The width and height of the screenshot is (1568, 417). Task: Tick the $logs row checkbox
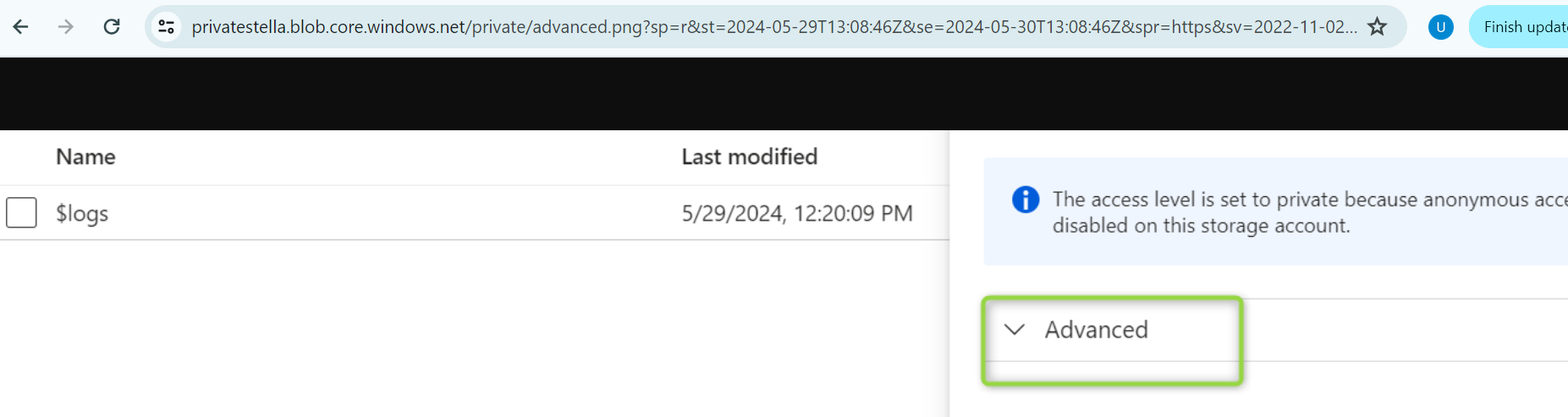point(21,213)
